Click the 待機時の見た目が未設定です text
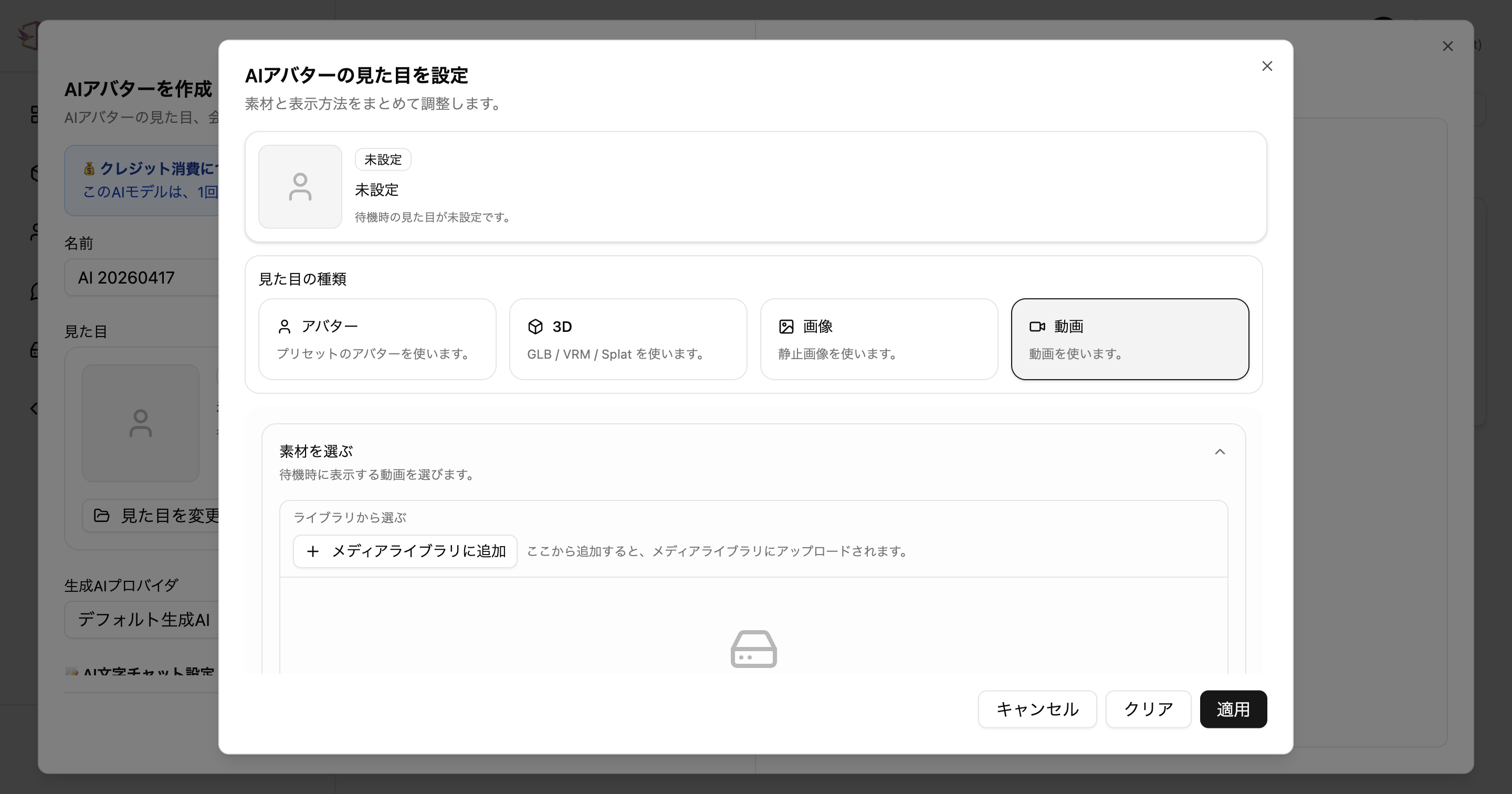1512x794 pixels. click(434, 217)
